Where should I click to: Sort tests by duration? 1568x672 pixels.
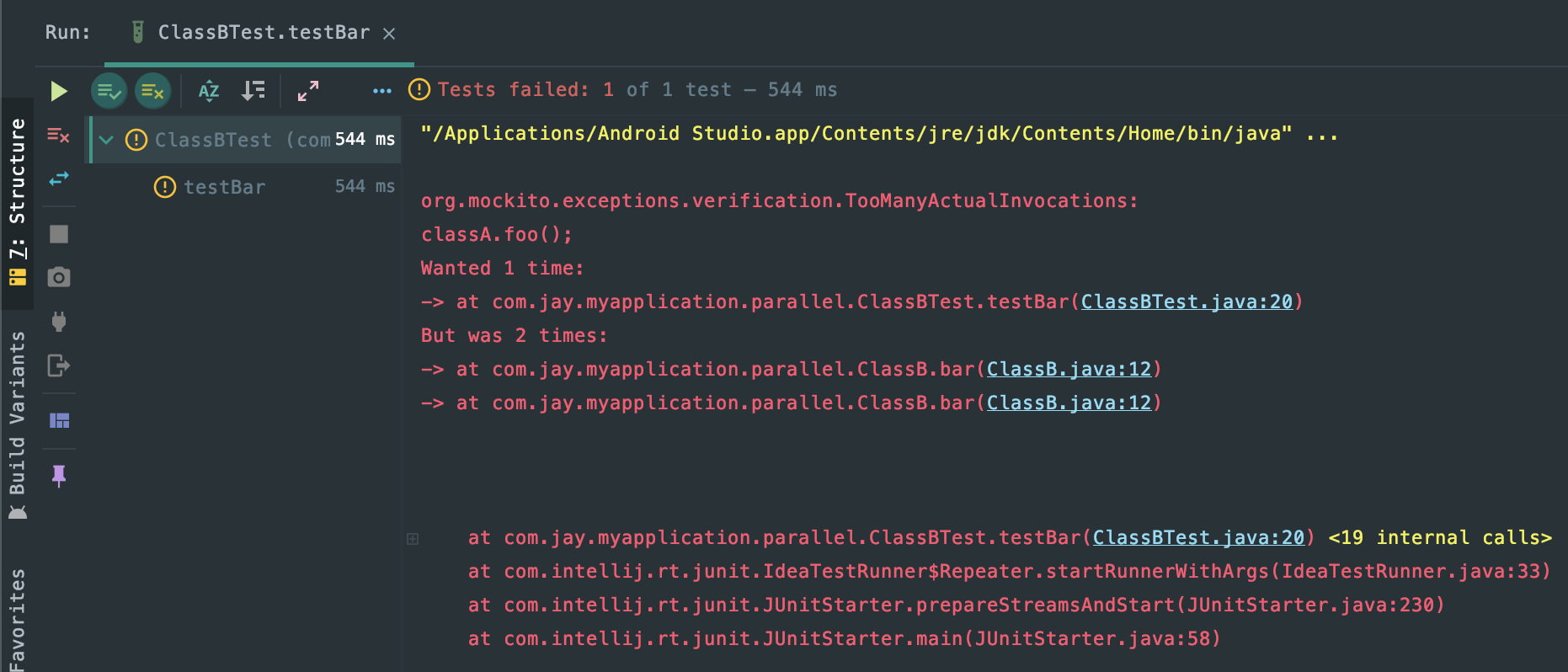(x=253, y=91)
